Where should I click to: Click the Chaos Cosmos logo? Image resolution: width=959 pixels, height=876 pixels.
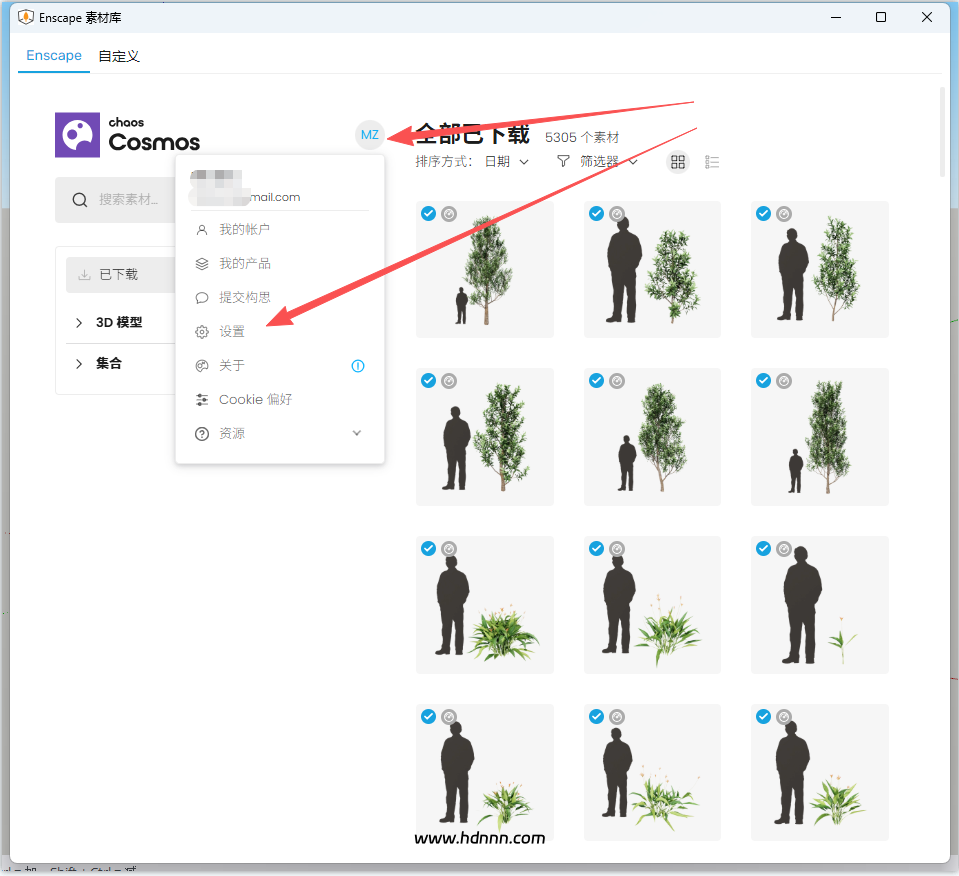pos(128,135)
